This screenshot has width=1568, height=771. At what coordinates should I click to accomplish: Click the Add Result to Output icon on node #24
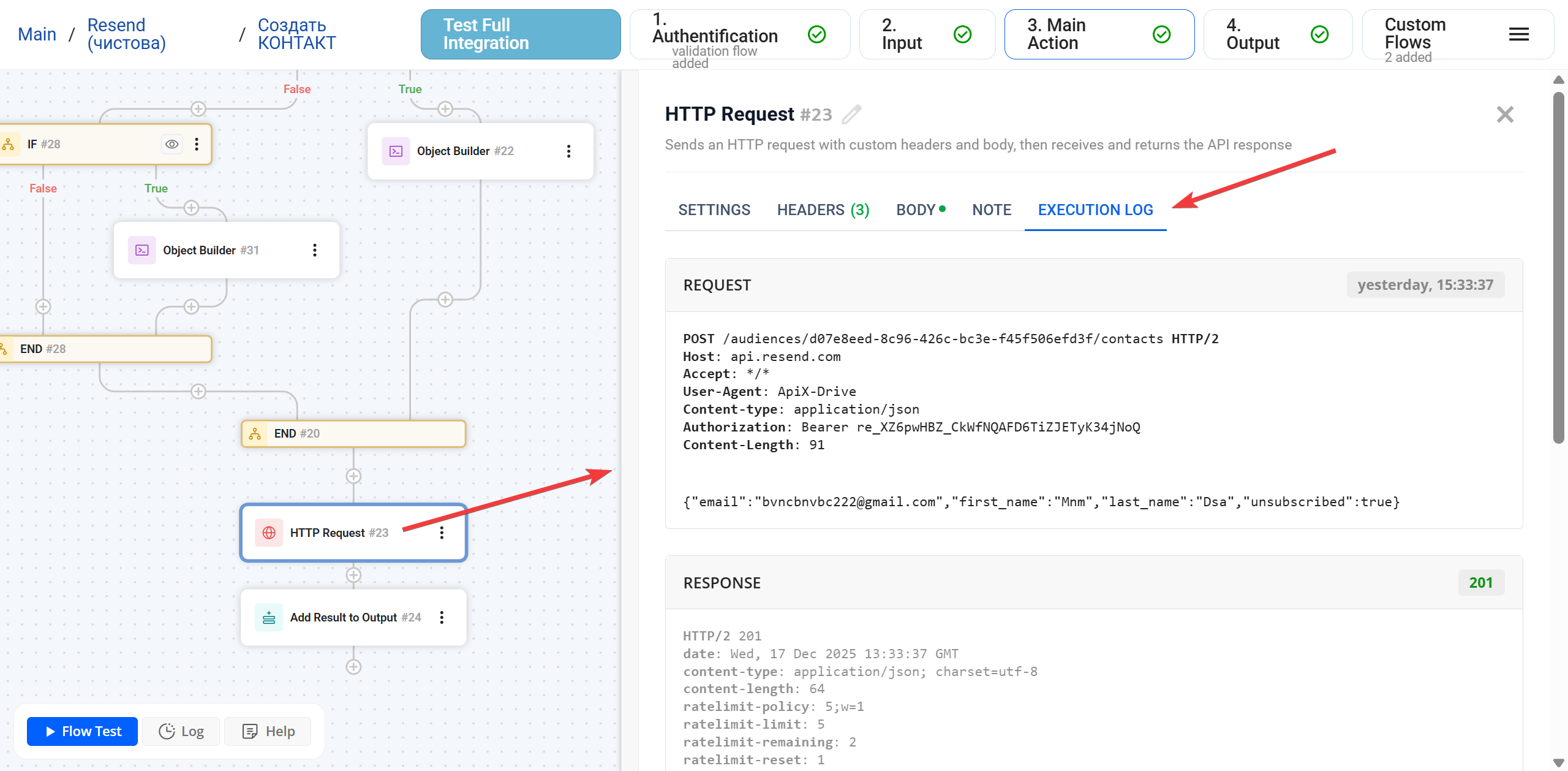pyautogui.click(x=268, y=617)
